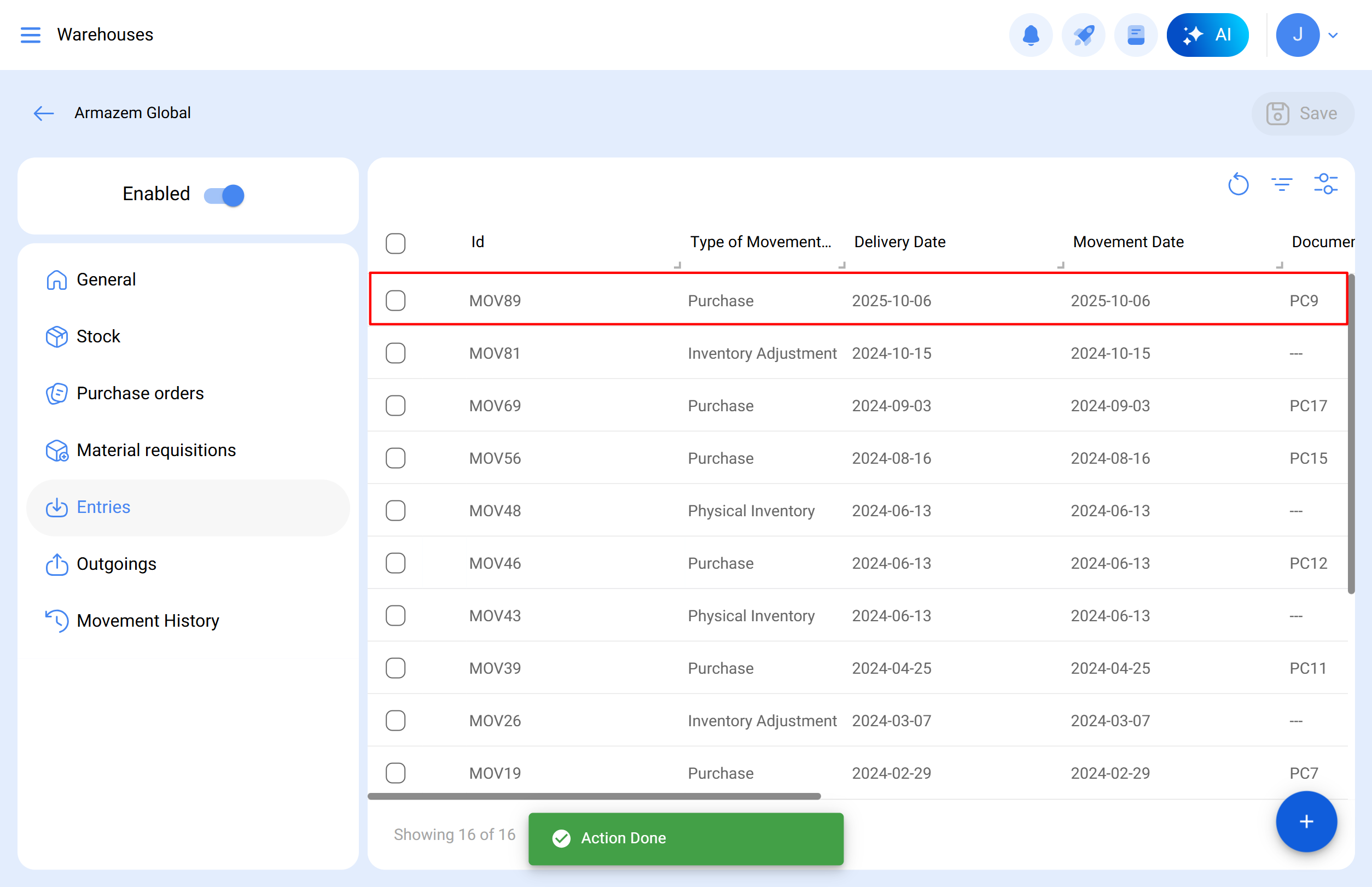
Task: Go back using the back arrow
Action: pos(43,113)
